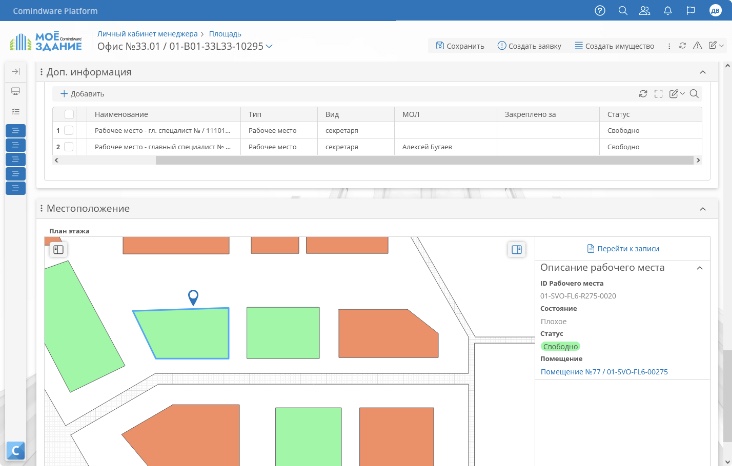Click the Плохое state value
Viewport: 732px width, 466px height.
553,321
